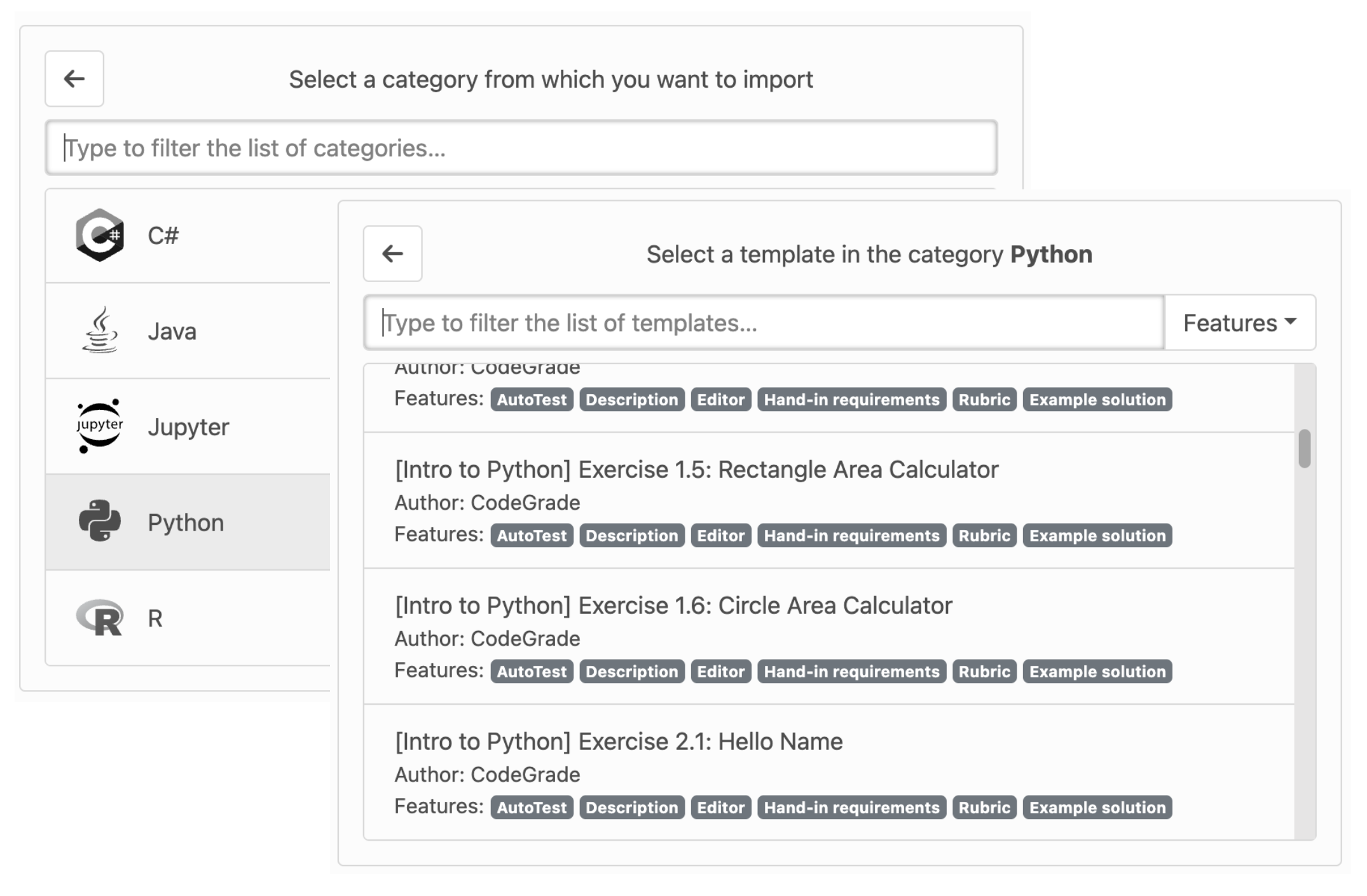Image resolution: width=1367 pixels, height=896 pixels.
Task: Click back arrow in Python template panel
Action: [x=392, y=254]
